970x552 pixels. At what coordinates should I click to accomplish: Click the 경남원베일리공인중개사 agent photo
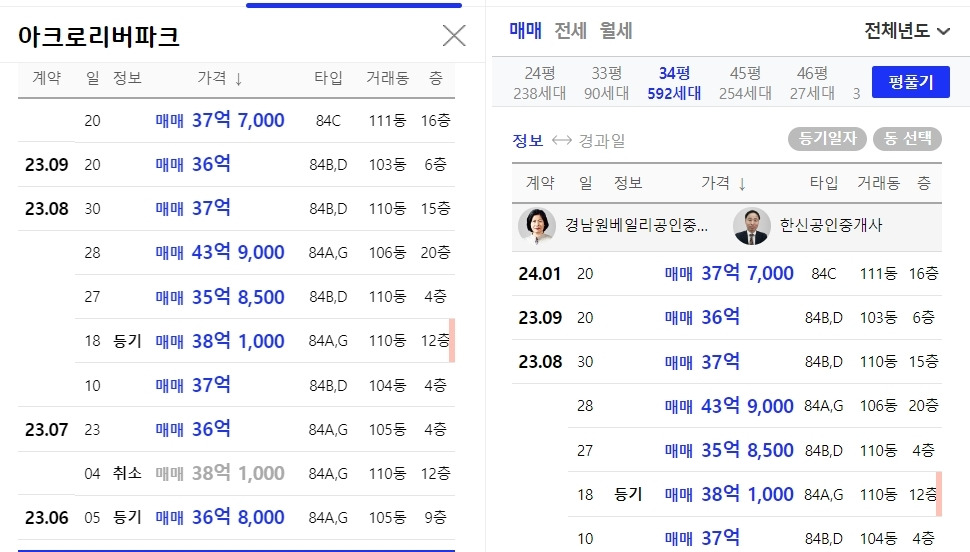536,226
